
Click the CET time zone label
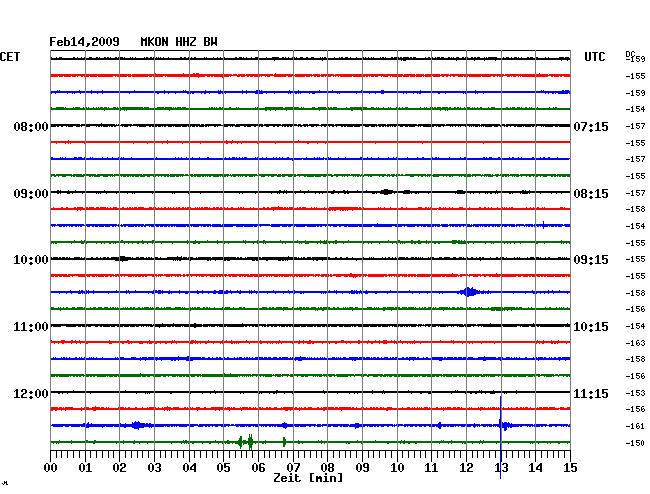[10, 57]
